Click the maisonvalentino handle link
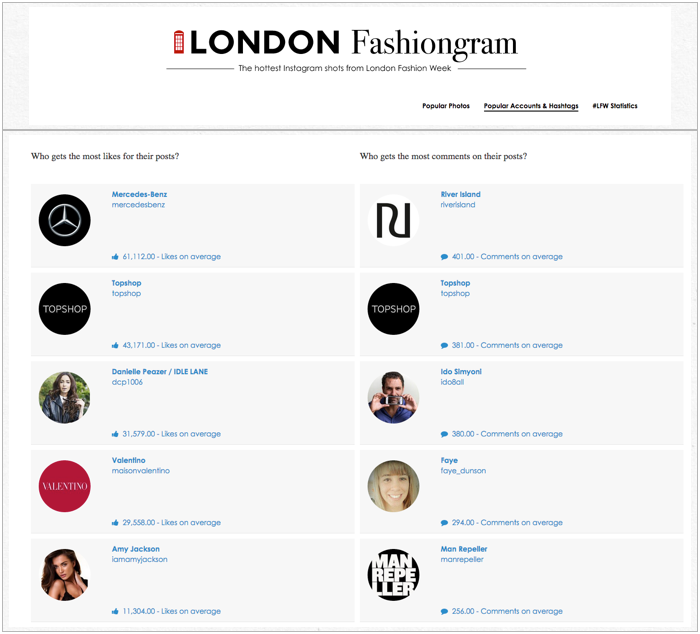 [141, 471]
